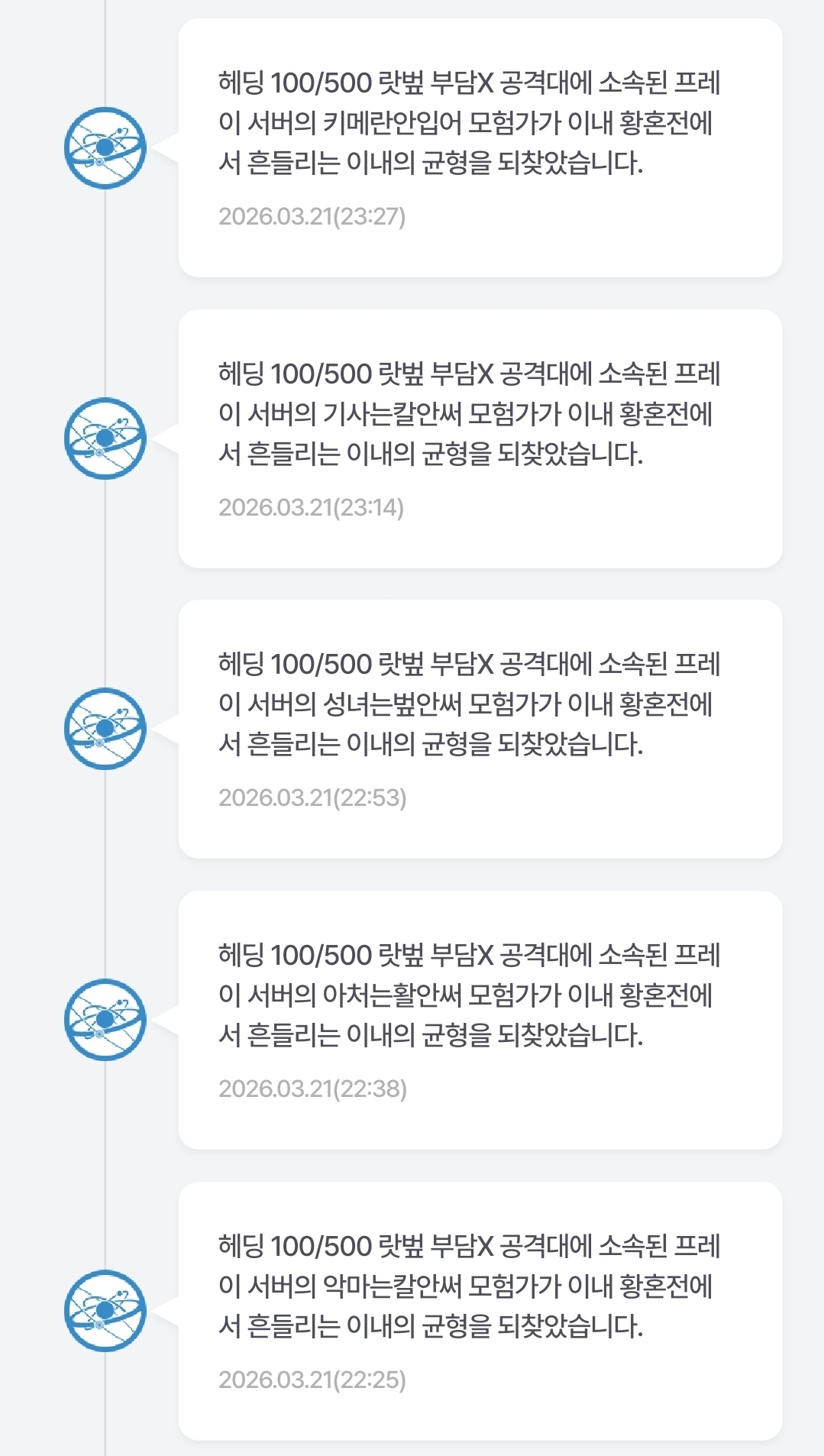Click the atom icon beside the 기사는칼안써 entry
This screenshot has height=1456, width=824.
105,438
